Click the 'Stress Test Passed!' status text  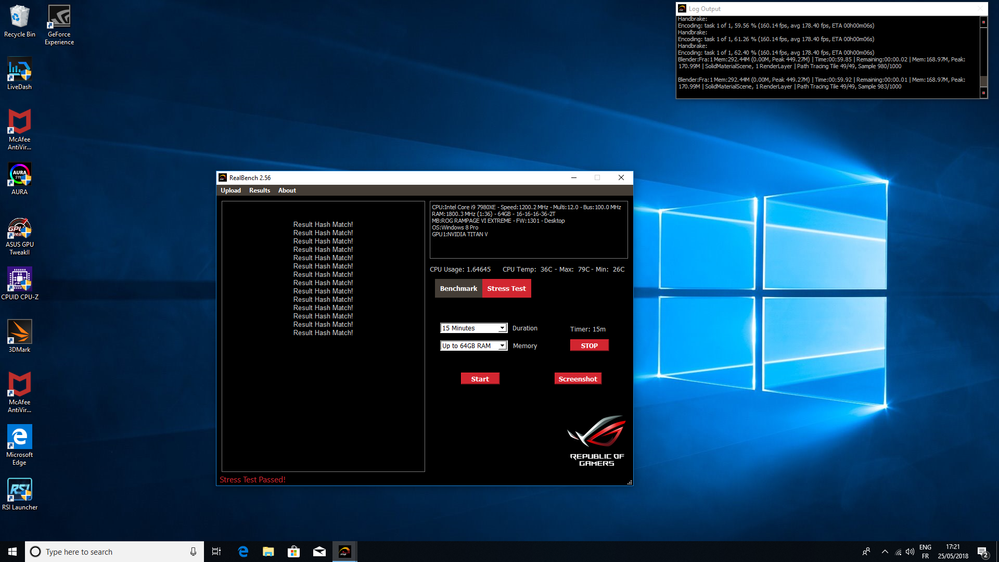click(252, 480)
